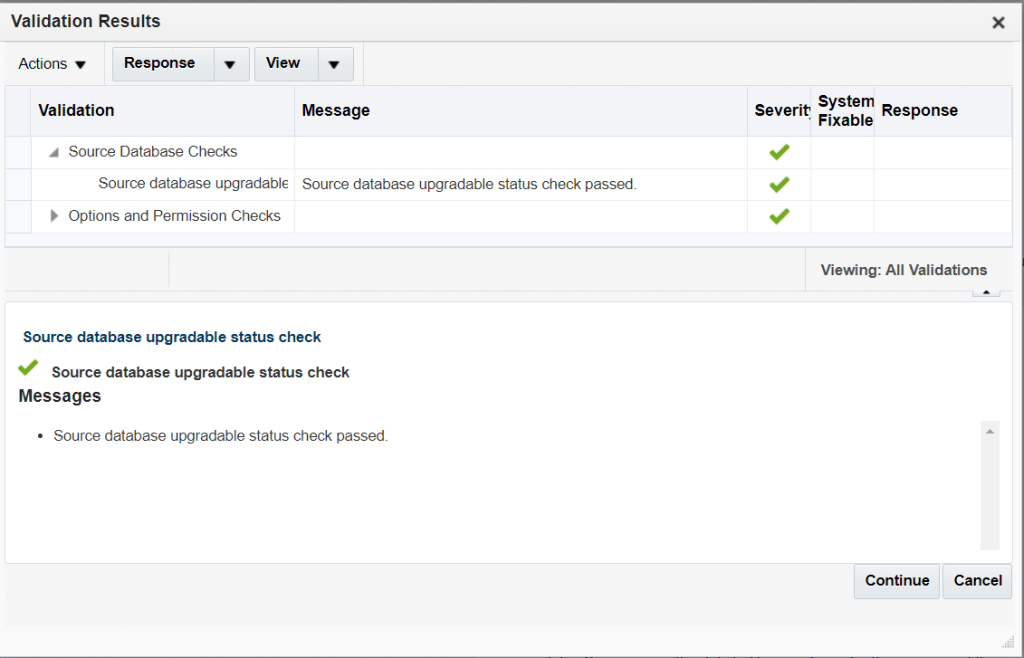Click the Validation column header

pos(76,111)
